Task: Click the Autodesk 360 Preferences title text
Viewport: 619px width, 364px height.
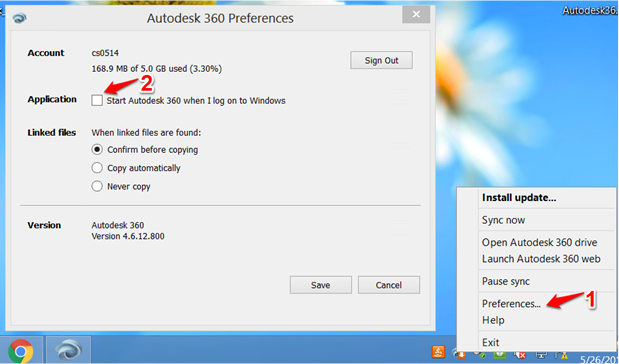Action: click(220, 18)
